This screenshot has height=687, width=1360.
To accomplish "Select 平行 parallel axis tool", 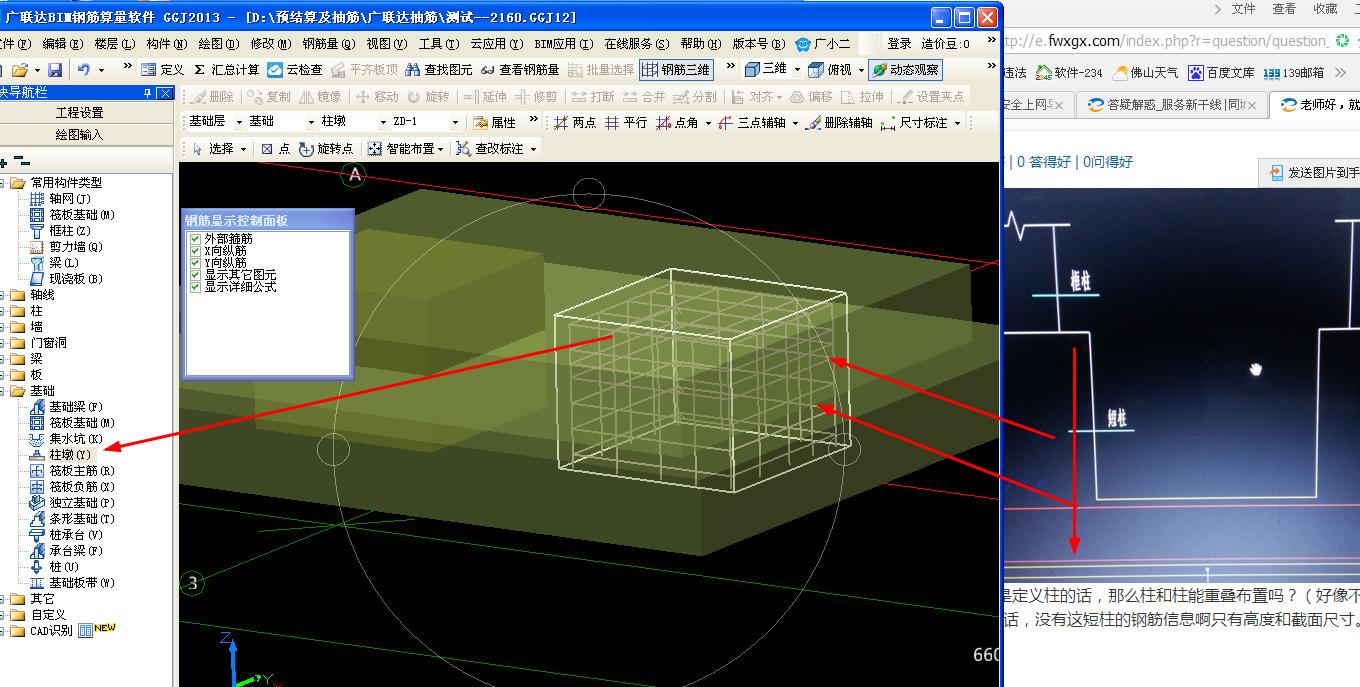I will pyautogui.click(x=626, y=122).
